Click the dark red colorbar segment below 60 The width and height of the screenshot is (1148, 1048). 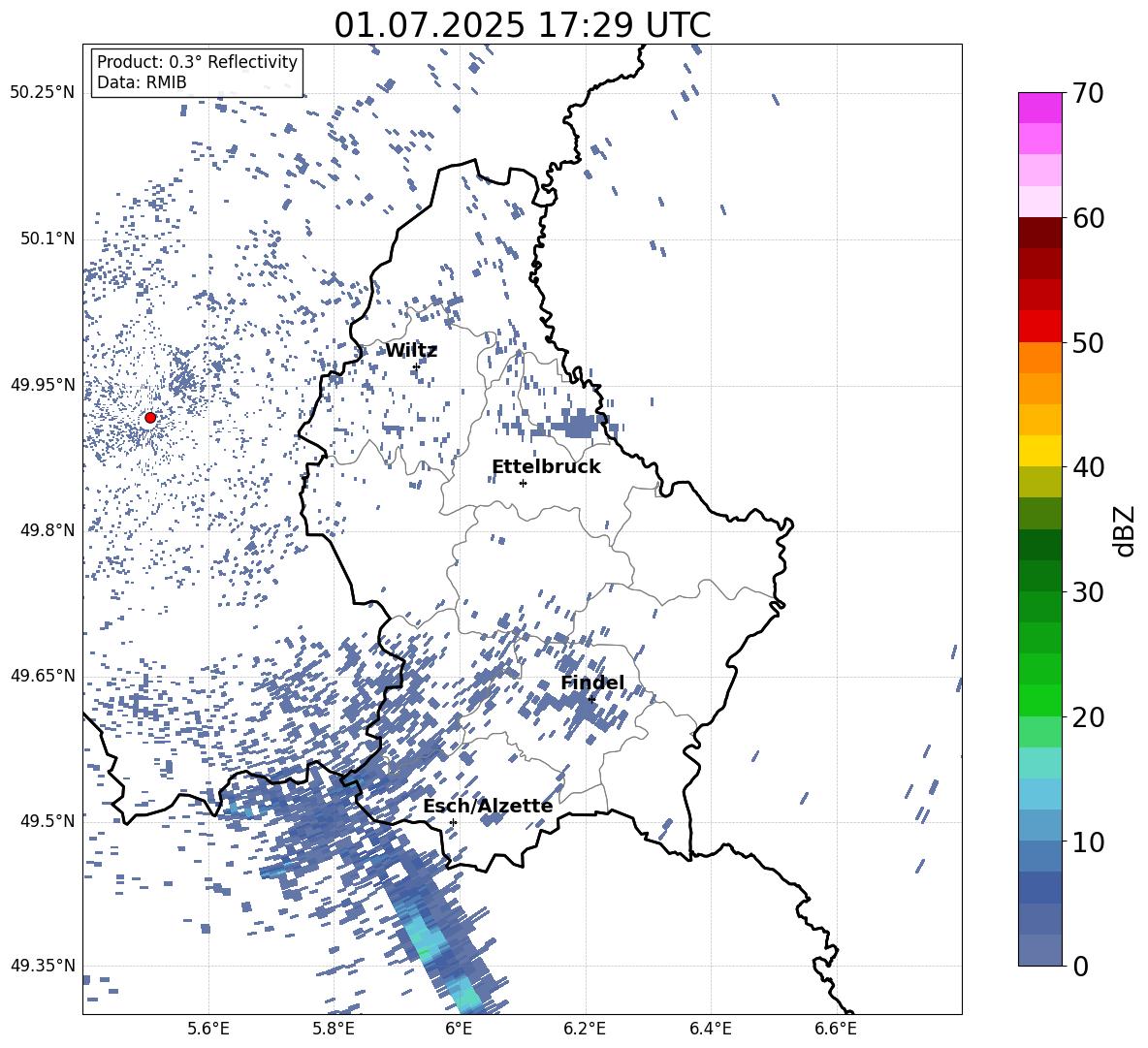point(1040,233)
